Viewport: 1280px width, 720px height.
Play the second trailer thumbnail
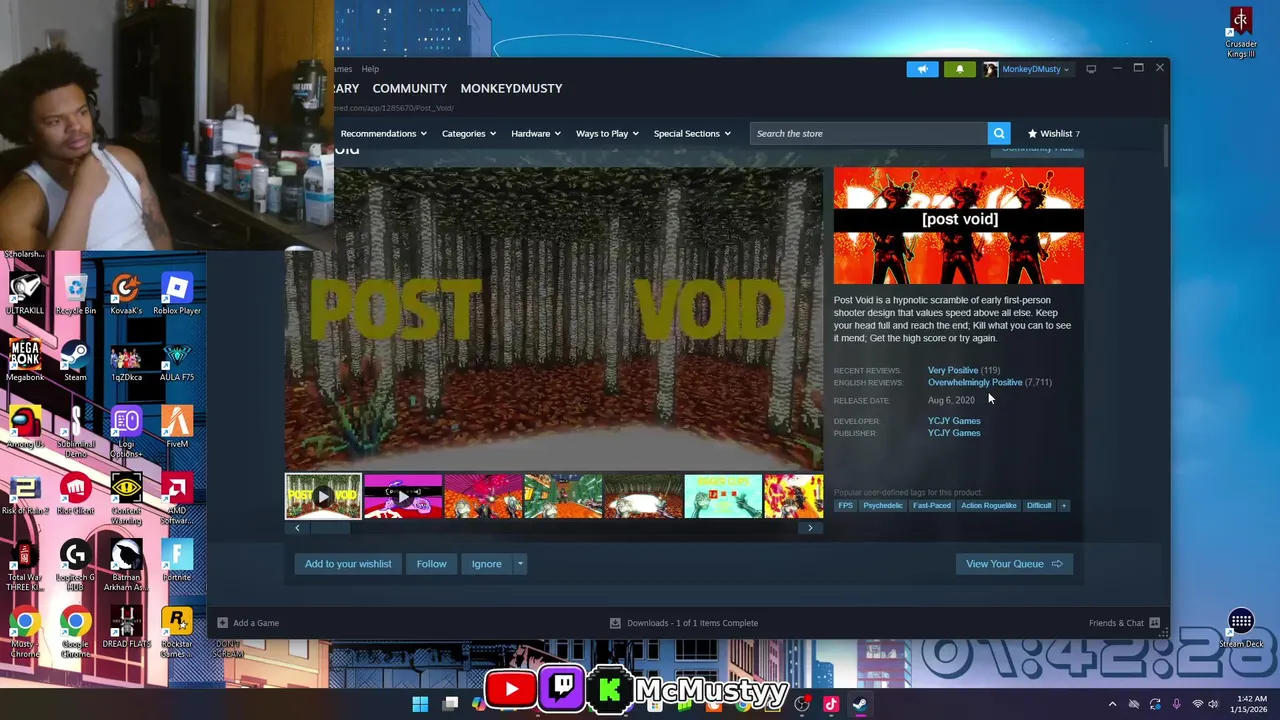tap(403, 496)
